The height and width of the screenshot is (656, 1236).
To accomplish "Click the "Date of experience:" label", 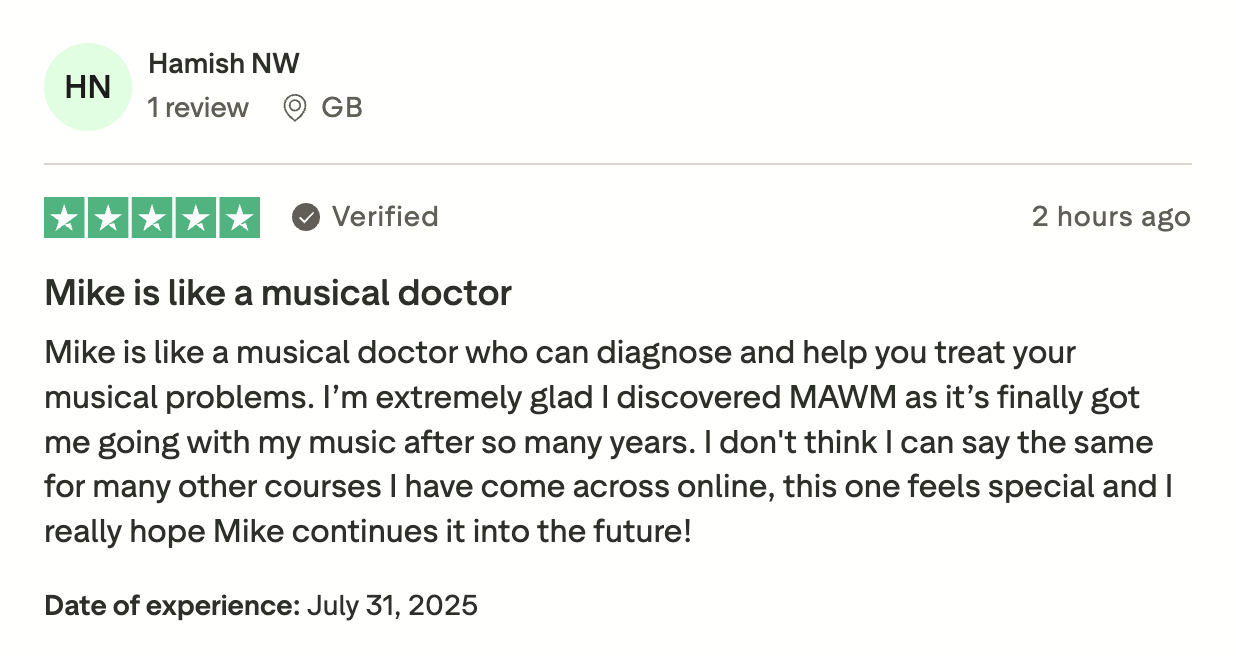I will tap(172, 605).
